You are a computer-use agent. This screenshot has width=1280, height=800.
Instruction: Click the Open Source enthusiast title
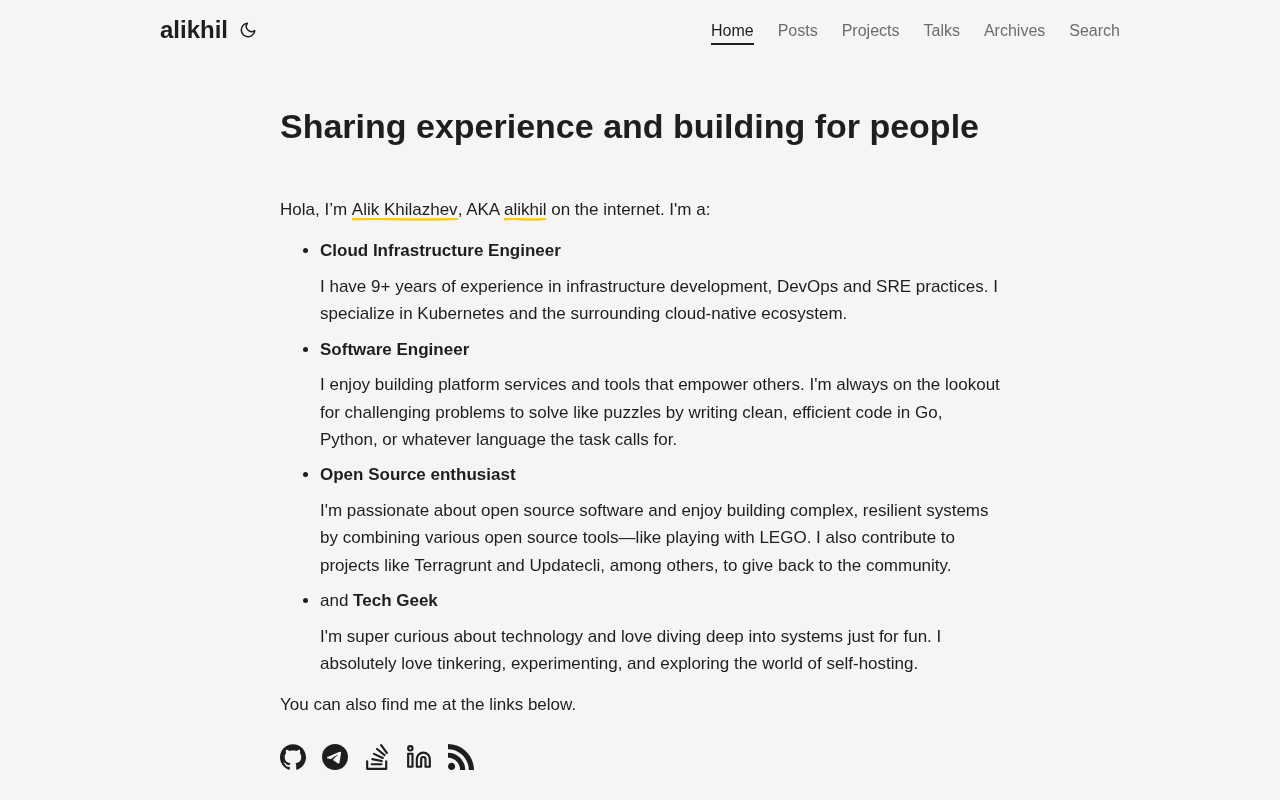tap(417, 475)
